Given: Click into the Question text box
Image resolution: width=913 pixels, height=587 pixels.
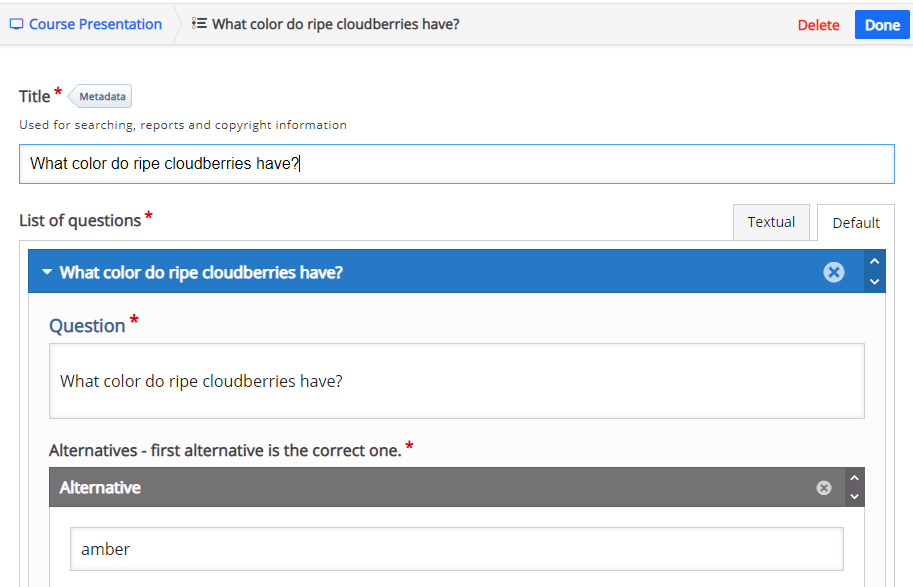Looking at the screenshot, I should click(456, 381).
